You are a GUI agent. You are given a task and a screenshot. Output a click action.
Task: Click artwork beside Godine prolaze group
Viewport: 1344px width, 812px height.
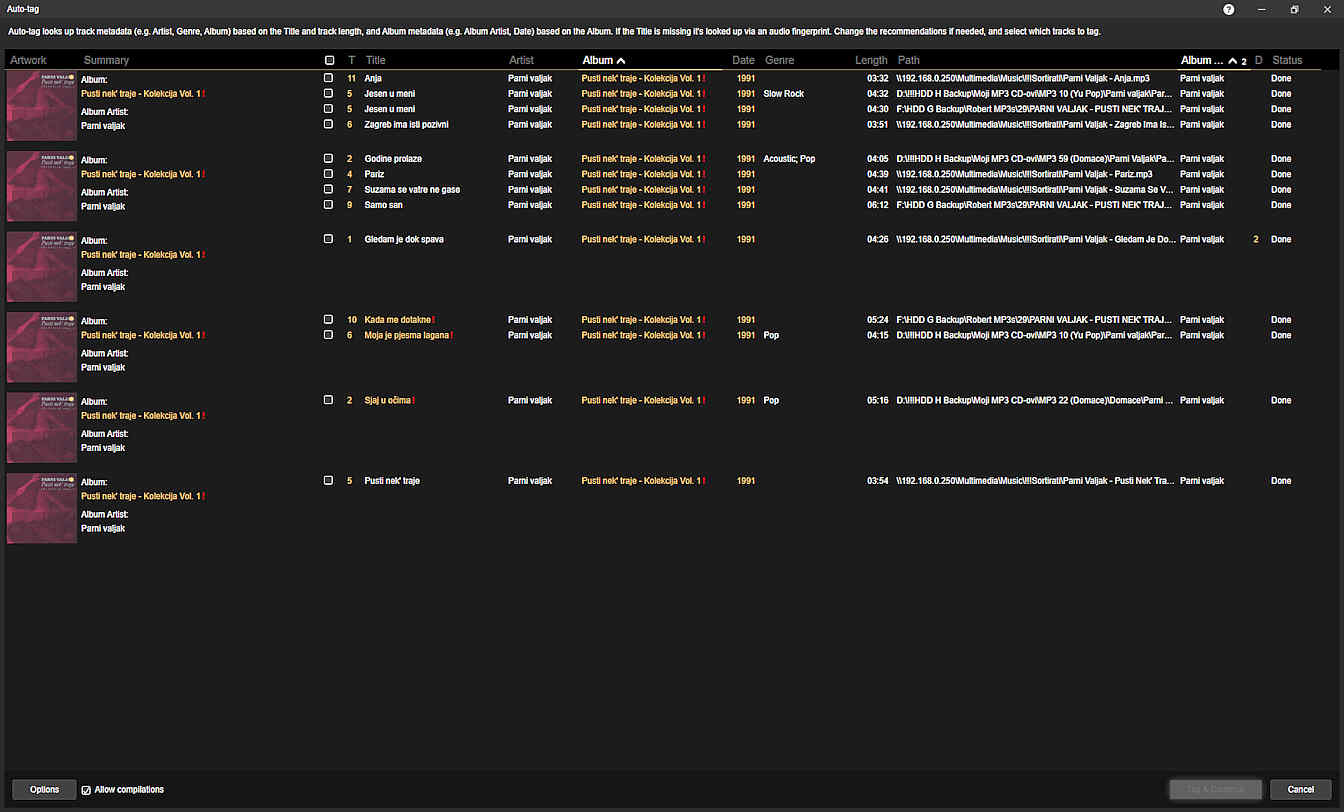click(42, 186)
